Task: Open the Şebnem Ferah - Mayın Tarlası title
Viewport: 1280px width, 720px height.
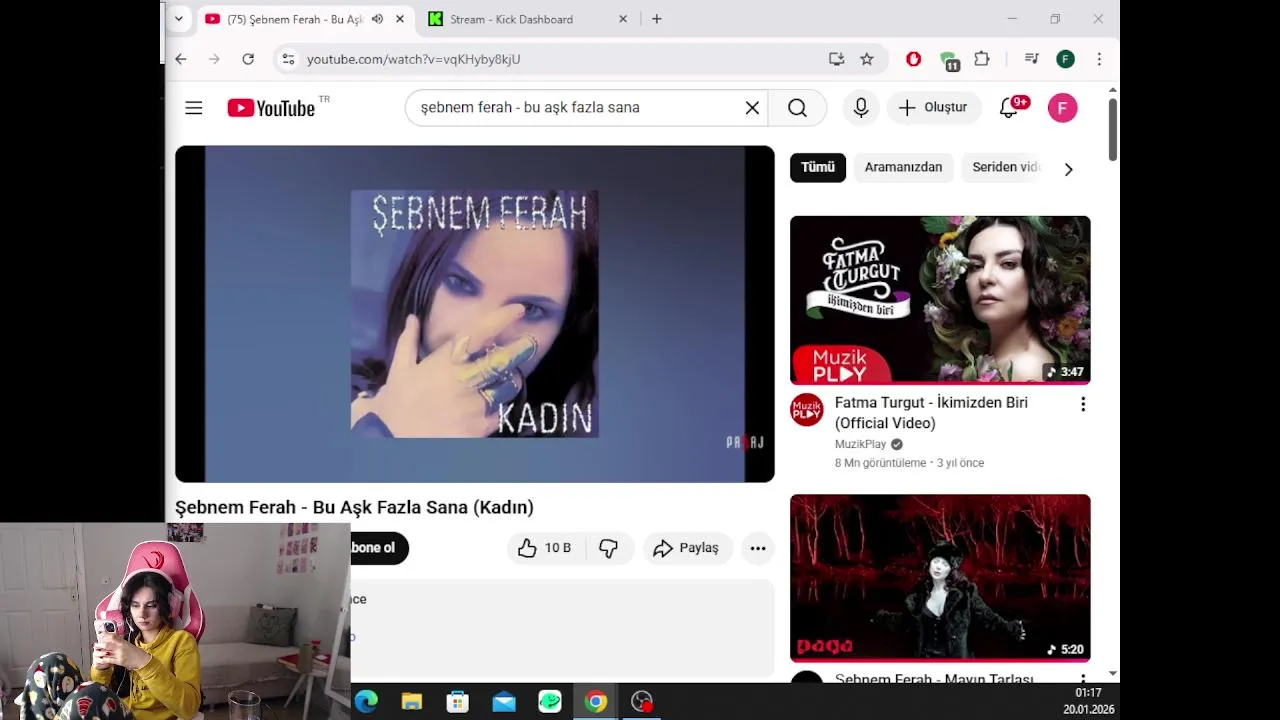Action: click(x=934, y=678)
